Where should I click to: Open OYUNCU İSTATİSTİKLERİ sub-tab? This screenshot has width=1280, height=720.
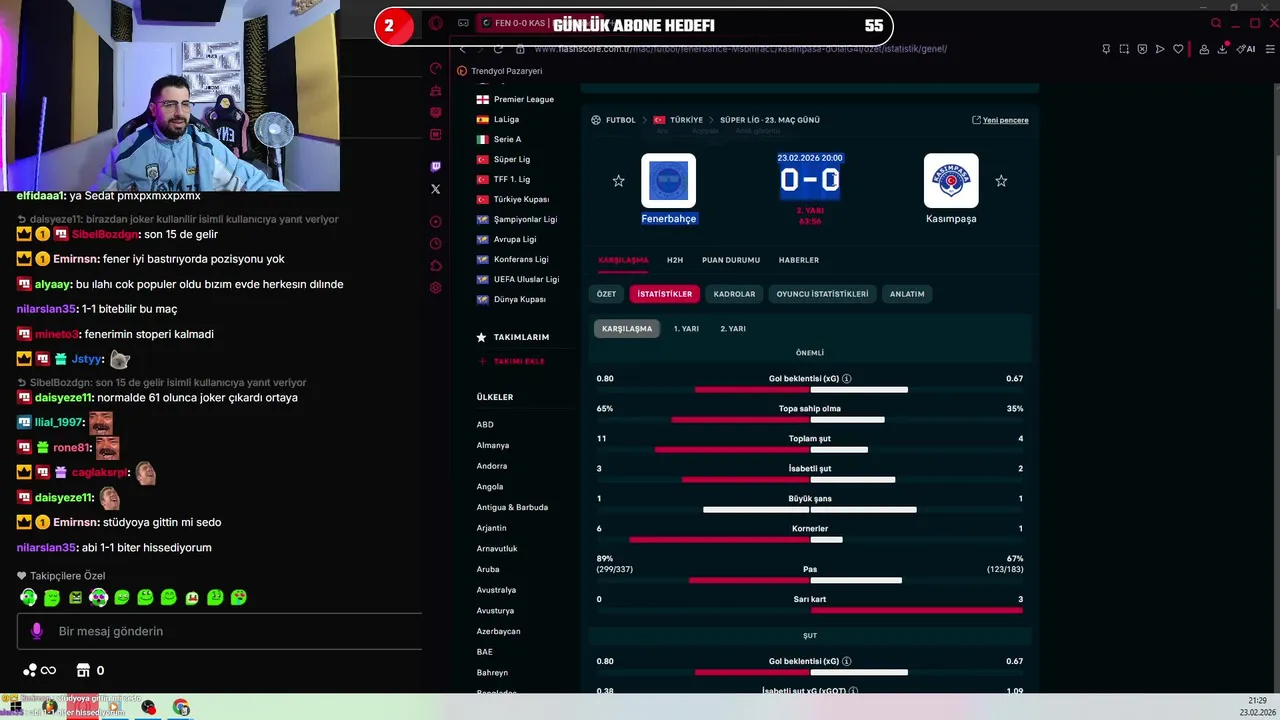[823, 294]
